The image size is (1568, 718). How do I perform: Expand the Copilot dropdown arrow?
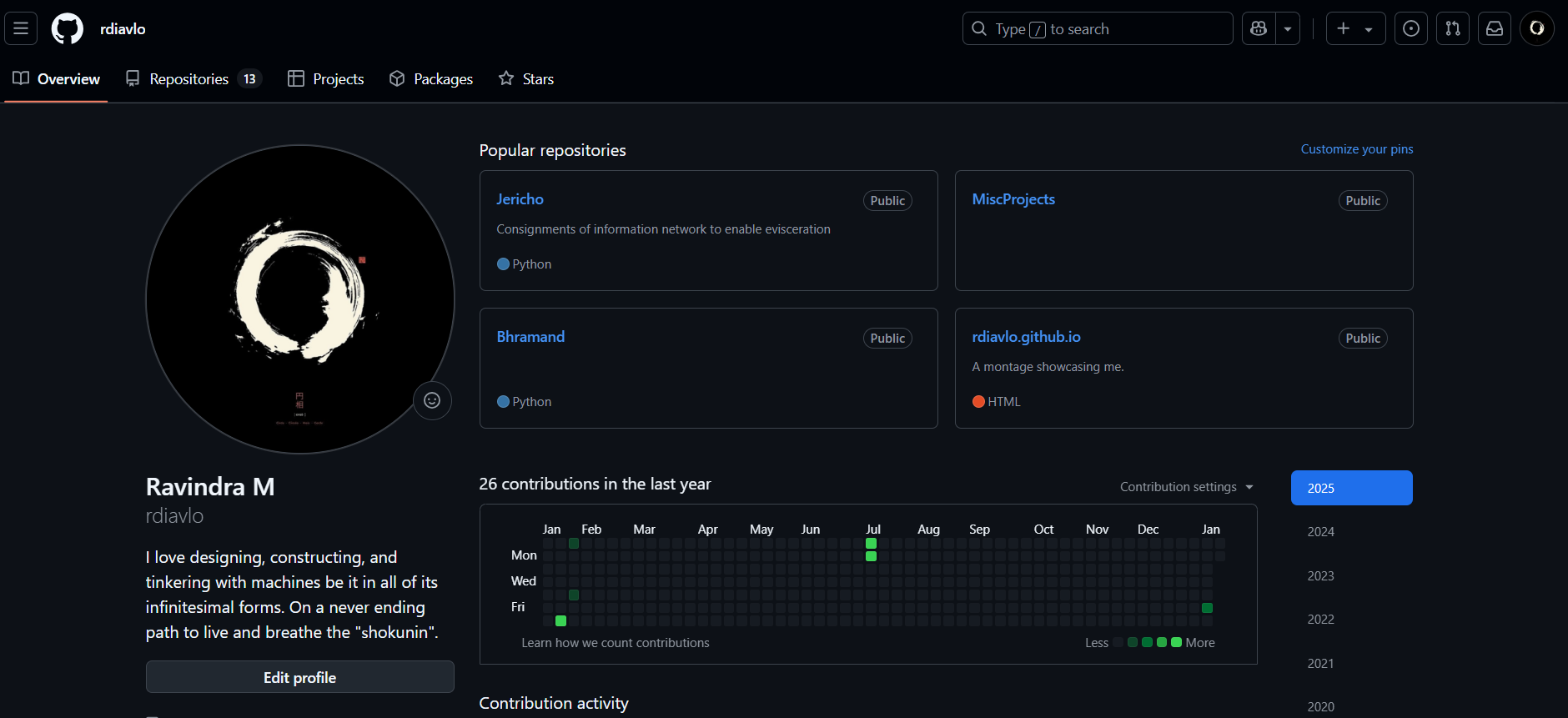tap(1288, 28)
